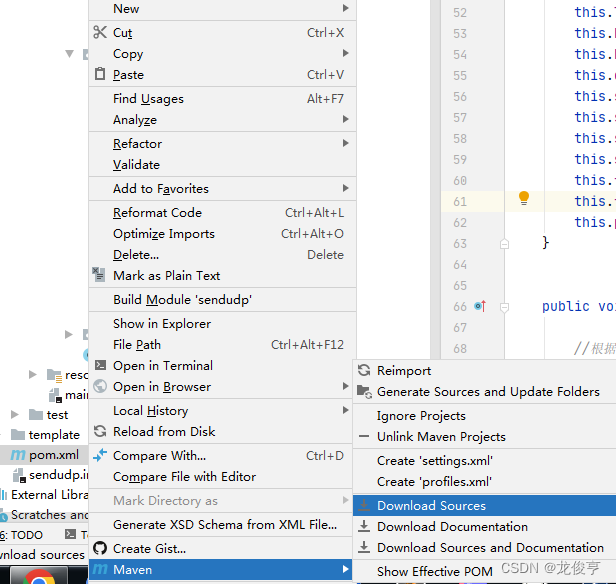Click the GitHub icon beside Create Gist
Image resolution: width=616 pixels, height=584 pixels.
pyautogui.click(x=100, y=548)
